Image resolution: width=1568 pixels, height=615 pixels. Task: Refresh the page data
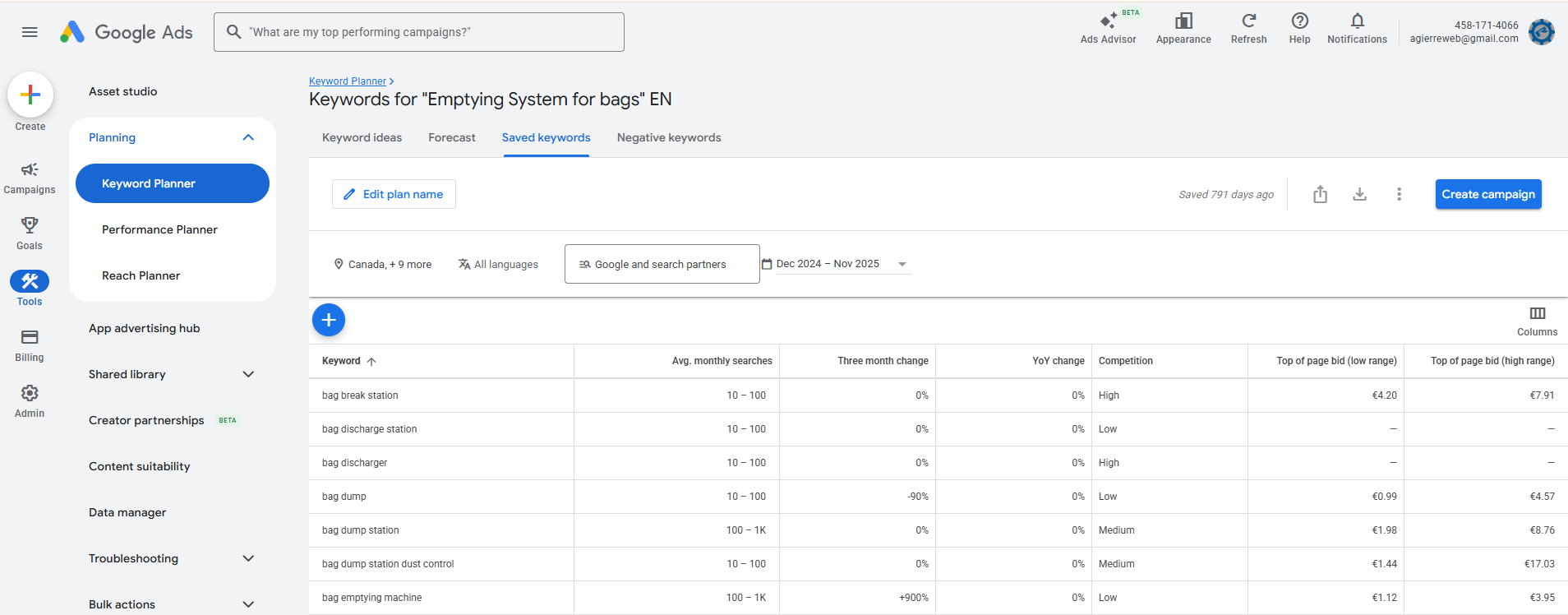coord(1248,21)
